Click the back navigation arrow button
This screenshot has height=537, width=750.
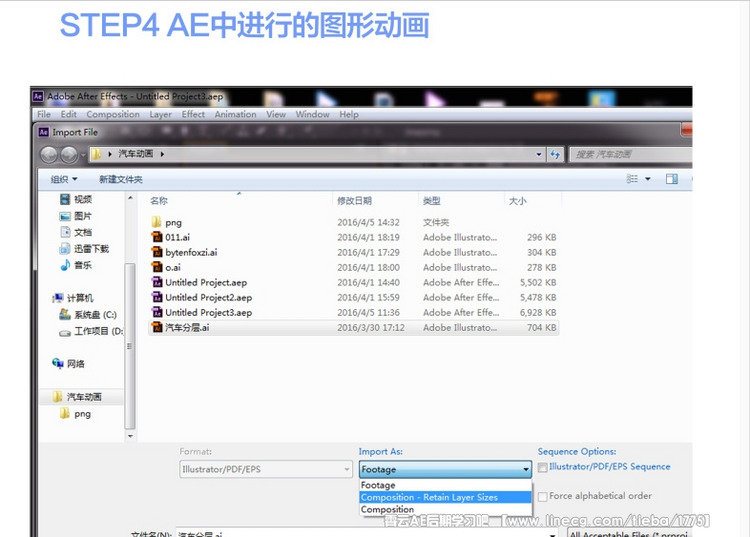[48, 154]
